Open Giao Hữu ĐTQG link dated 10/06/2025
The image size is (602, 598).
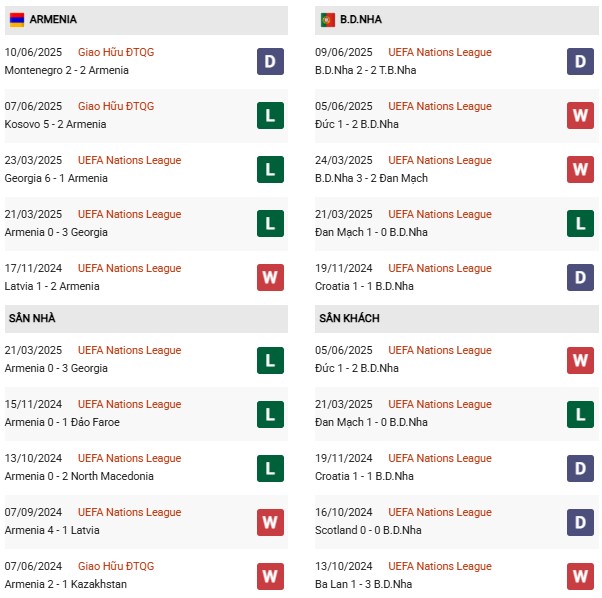tap(116, 52)
